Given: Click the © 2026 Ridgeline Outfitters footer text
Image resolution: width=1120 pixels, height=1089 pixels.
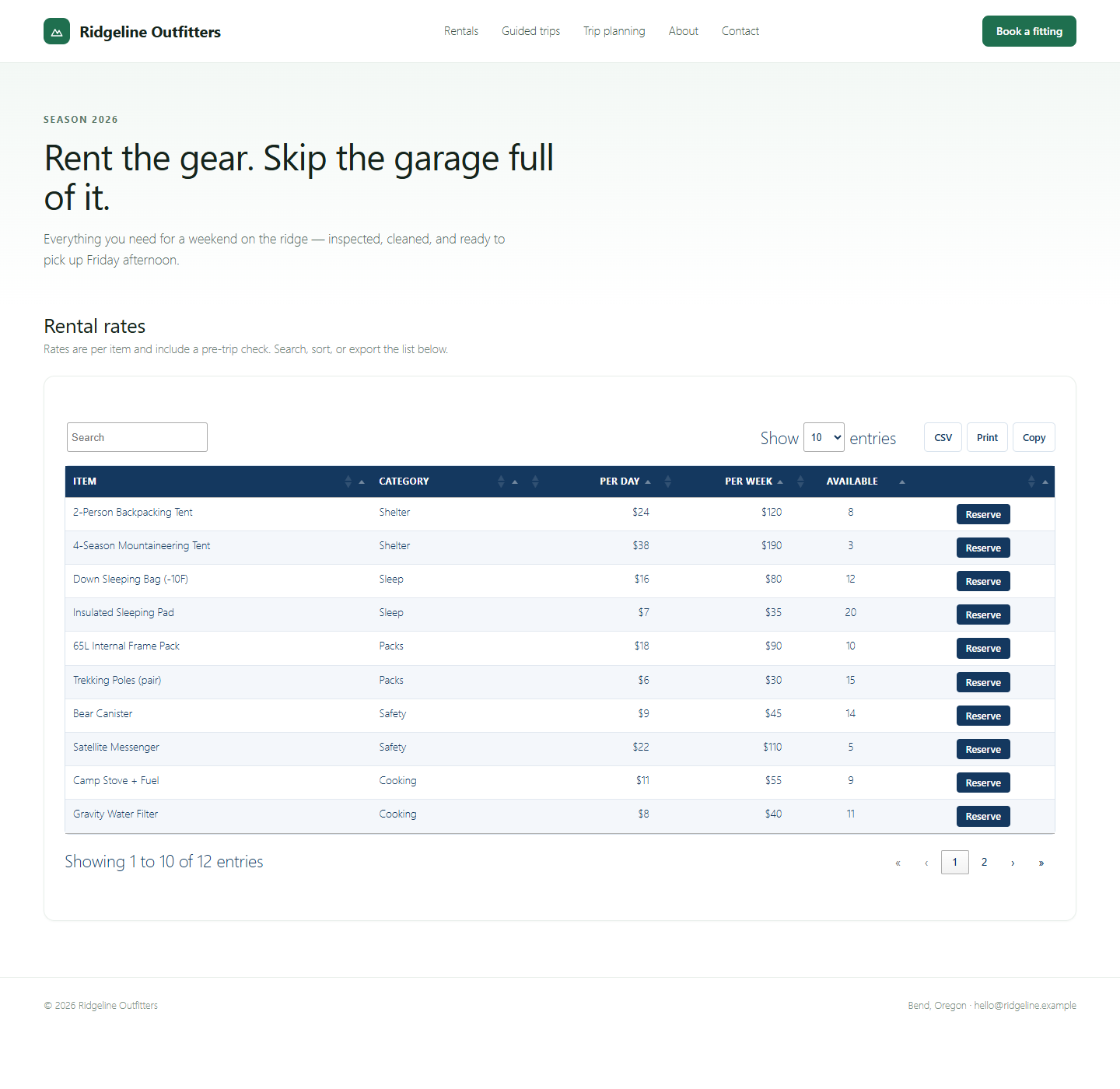Looking at the screenshot, I should [x=101, y=1006].
